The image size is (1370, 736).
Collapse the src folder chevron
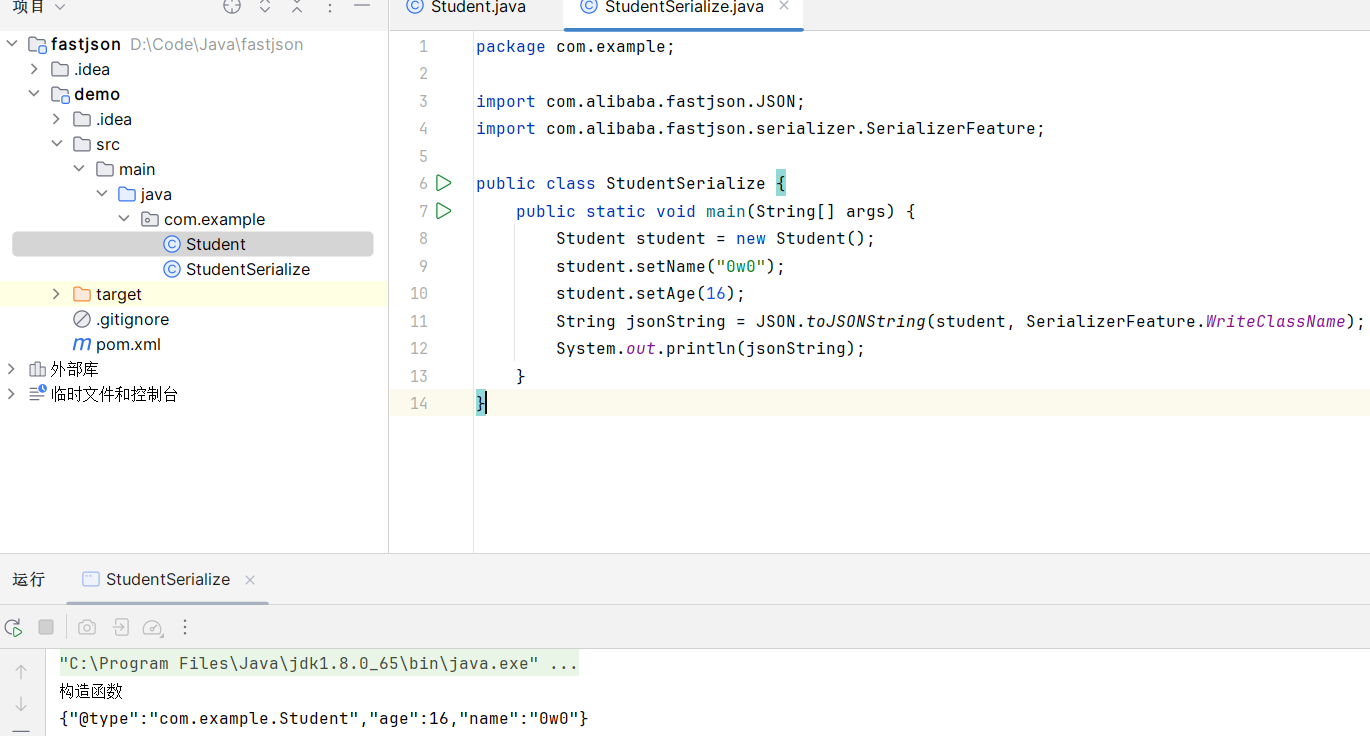56,144
